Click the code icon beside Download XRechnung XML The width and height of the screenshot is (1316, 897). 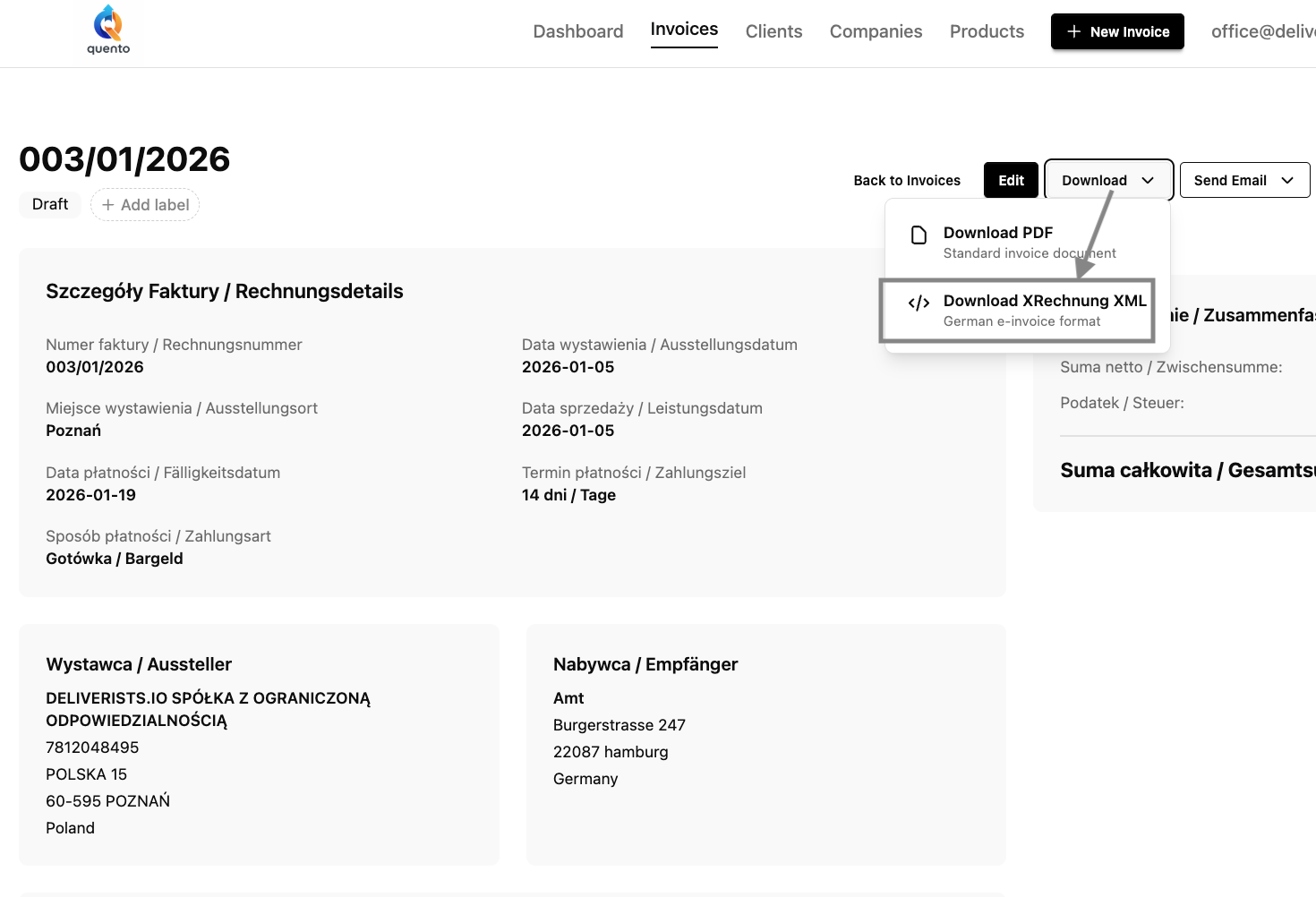coord(919,303)
